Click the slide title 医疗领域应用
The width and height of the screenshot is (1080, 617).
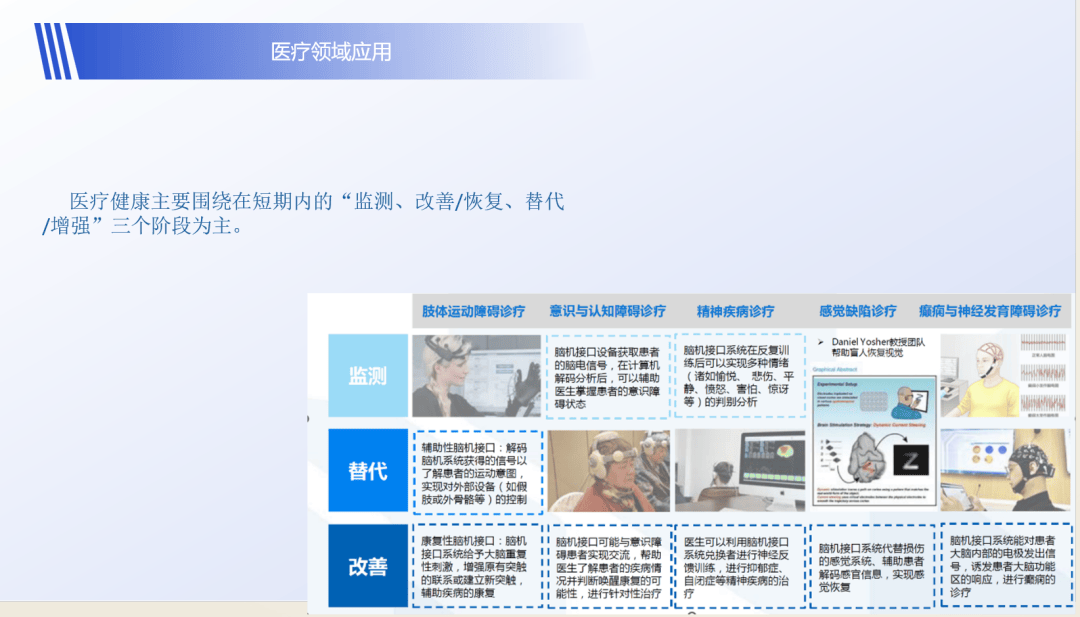[331, 52]
